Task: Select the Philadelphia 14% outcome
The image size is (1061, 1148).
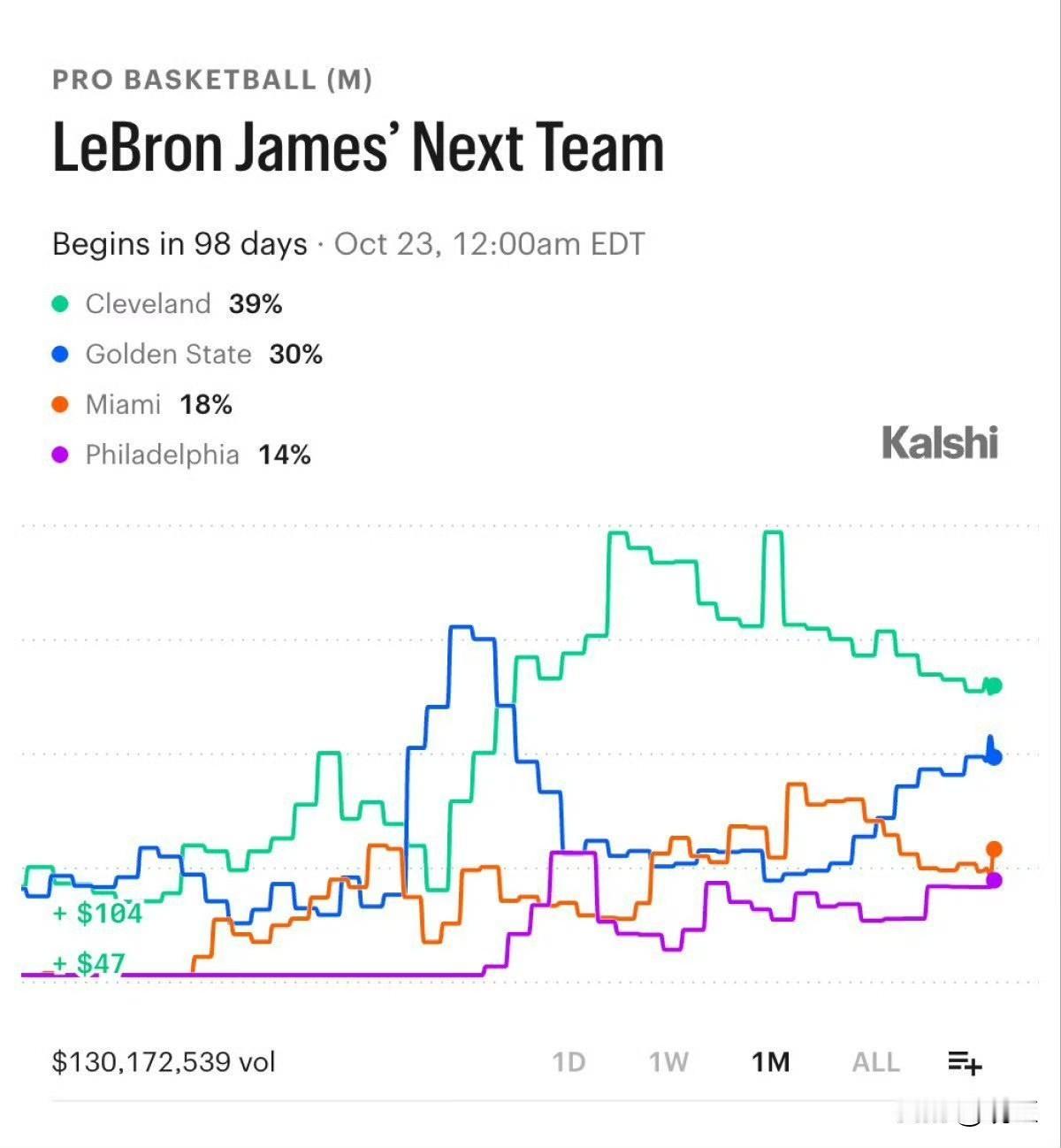Action: coord(181,455)
